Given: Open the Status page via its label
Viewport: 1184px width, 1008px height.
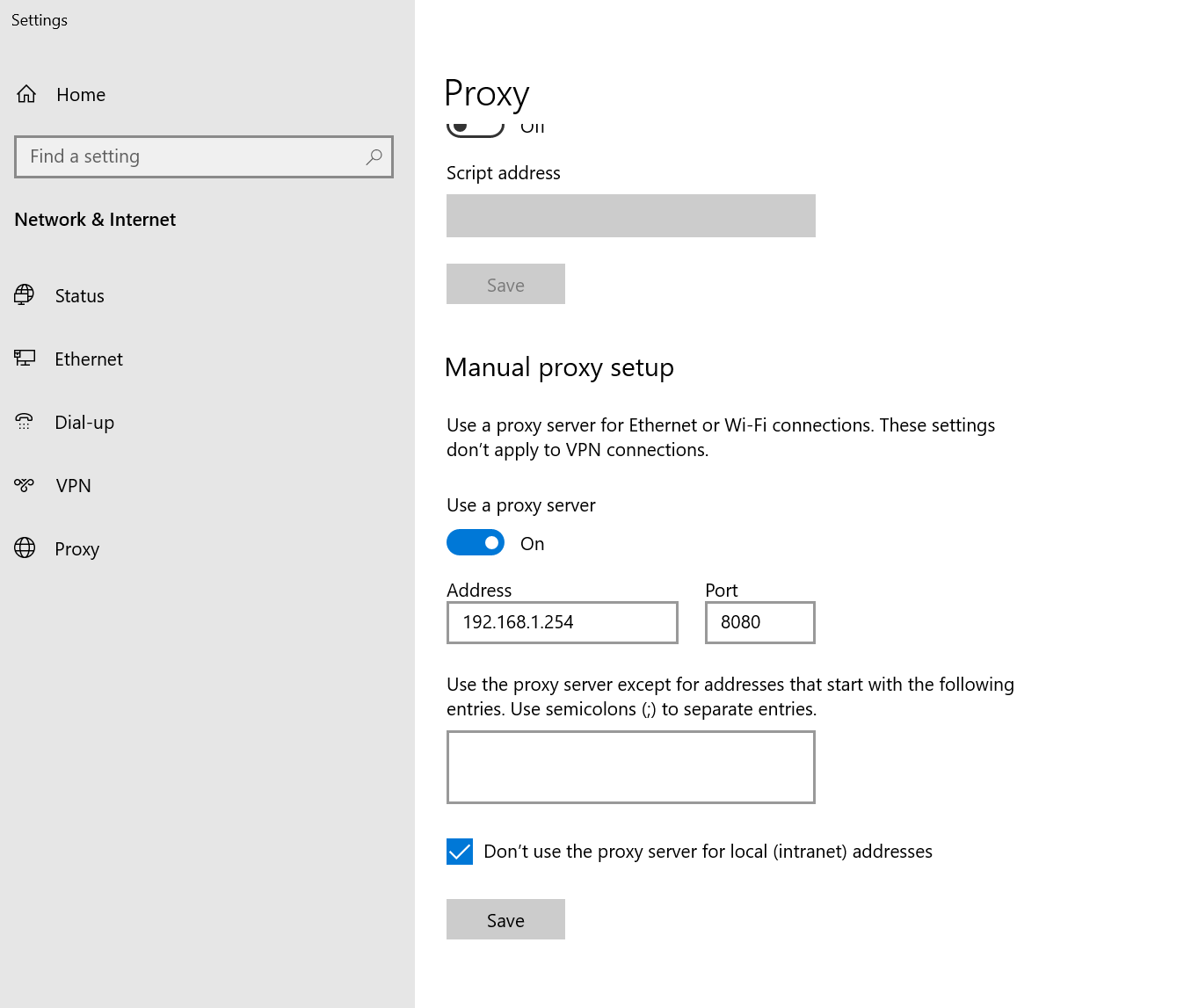Looking at the screenshot, I should point(79,296).
